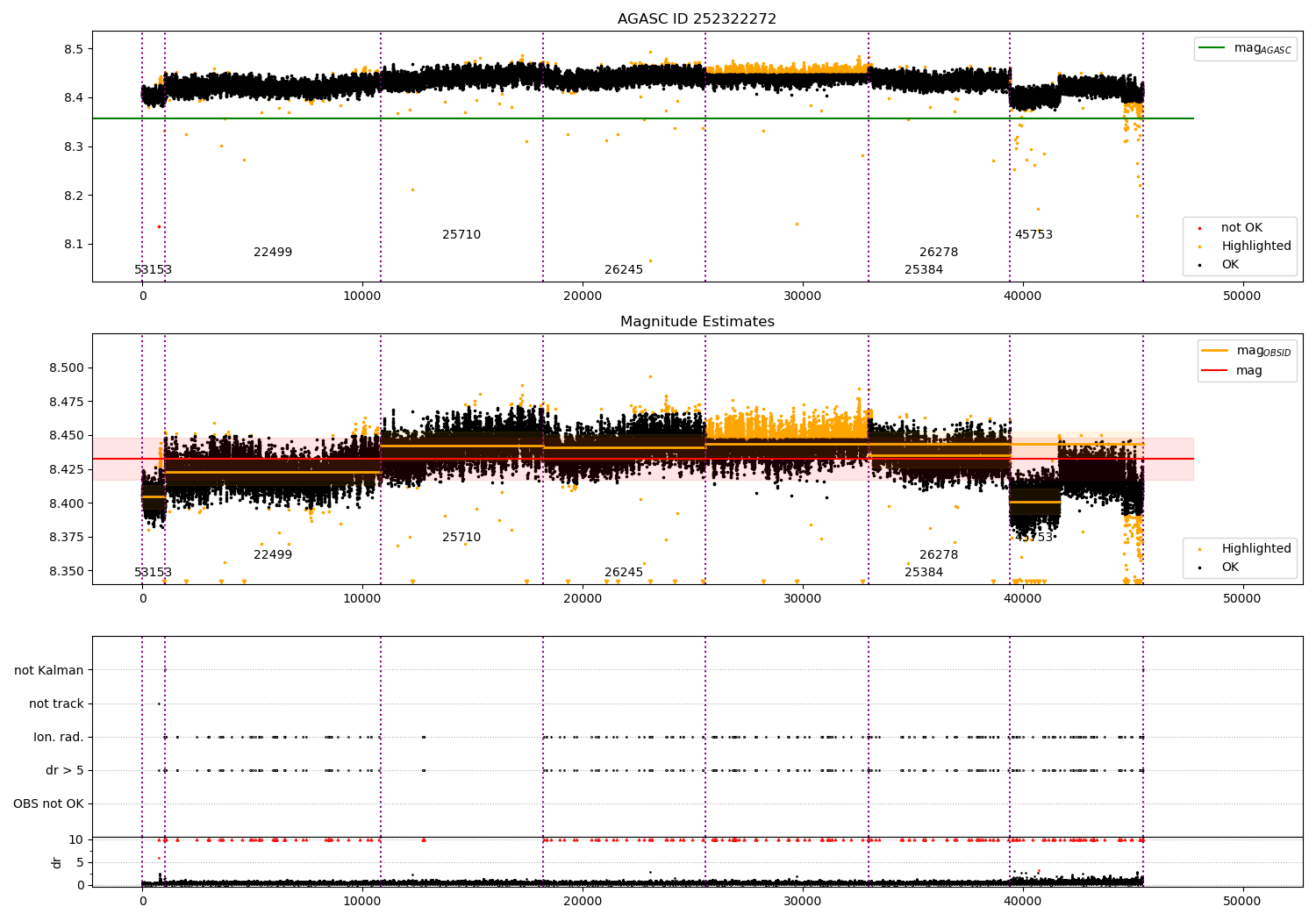Viewport: 1316px width, 921px height.
Task: Click the 20000 x-axis tick of top plot
Action: 583,296
